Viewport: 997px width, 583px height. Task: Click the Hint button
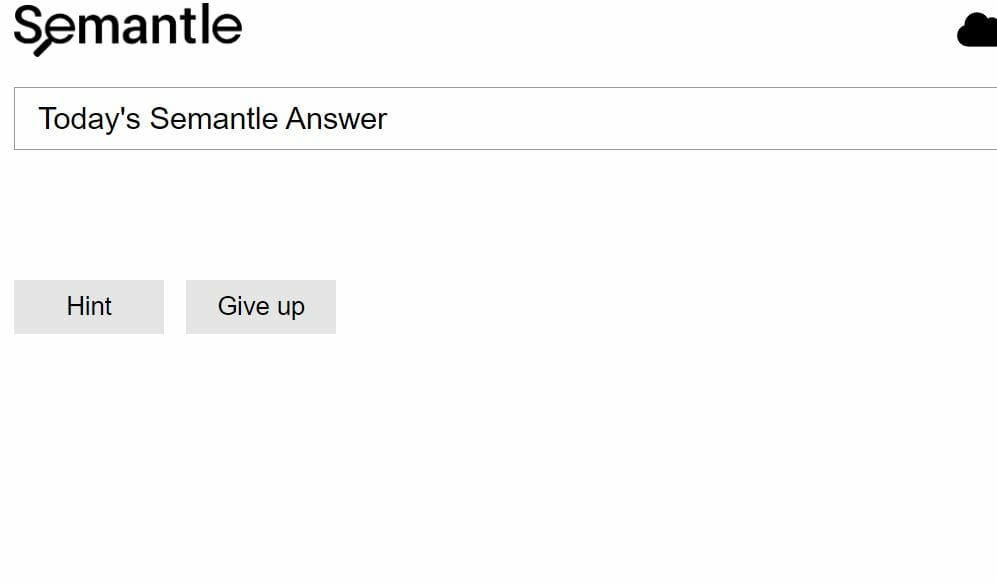point(89,307)
